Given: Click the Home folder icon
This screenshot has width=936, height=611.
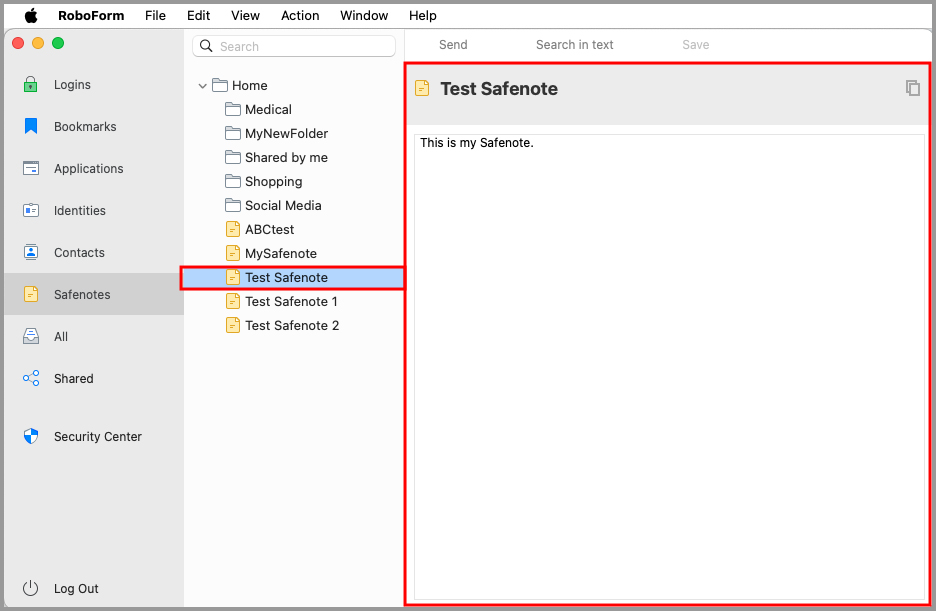Looking at the screenshot, I should (x=220, y=85).
